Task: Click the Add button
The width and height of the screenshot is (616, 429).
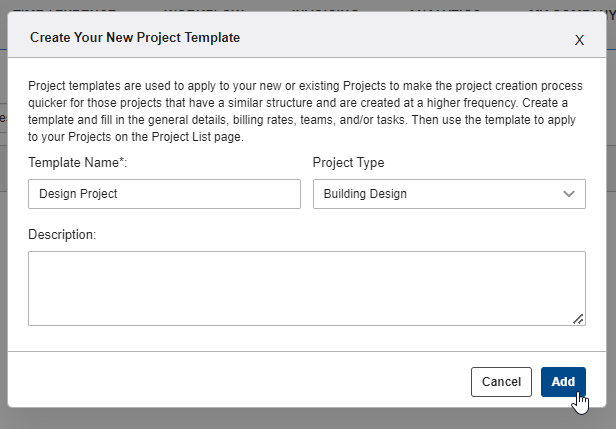Action: pos(563,382)
